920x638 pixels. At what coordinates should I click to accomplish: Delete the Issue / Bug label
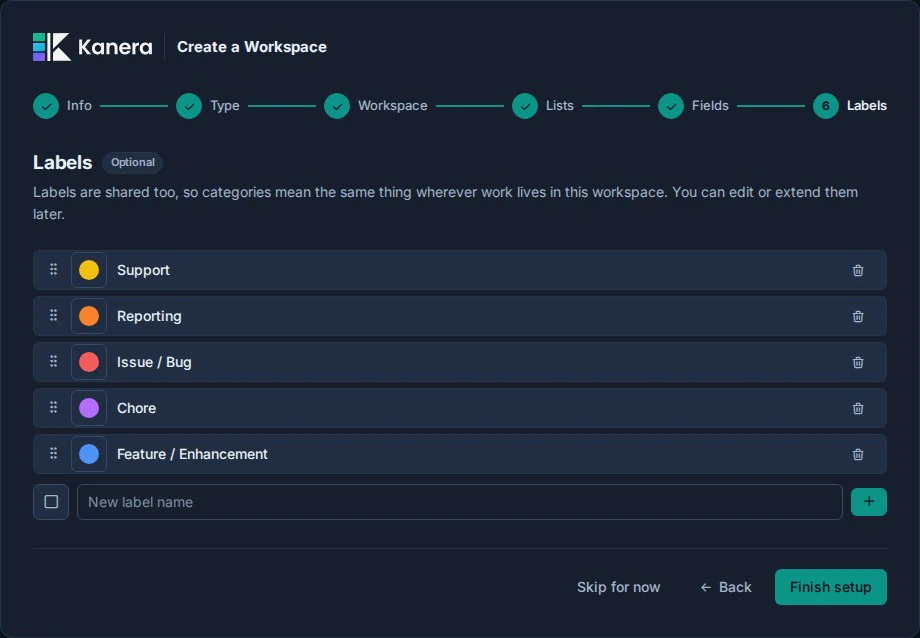click(858, 362)
